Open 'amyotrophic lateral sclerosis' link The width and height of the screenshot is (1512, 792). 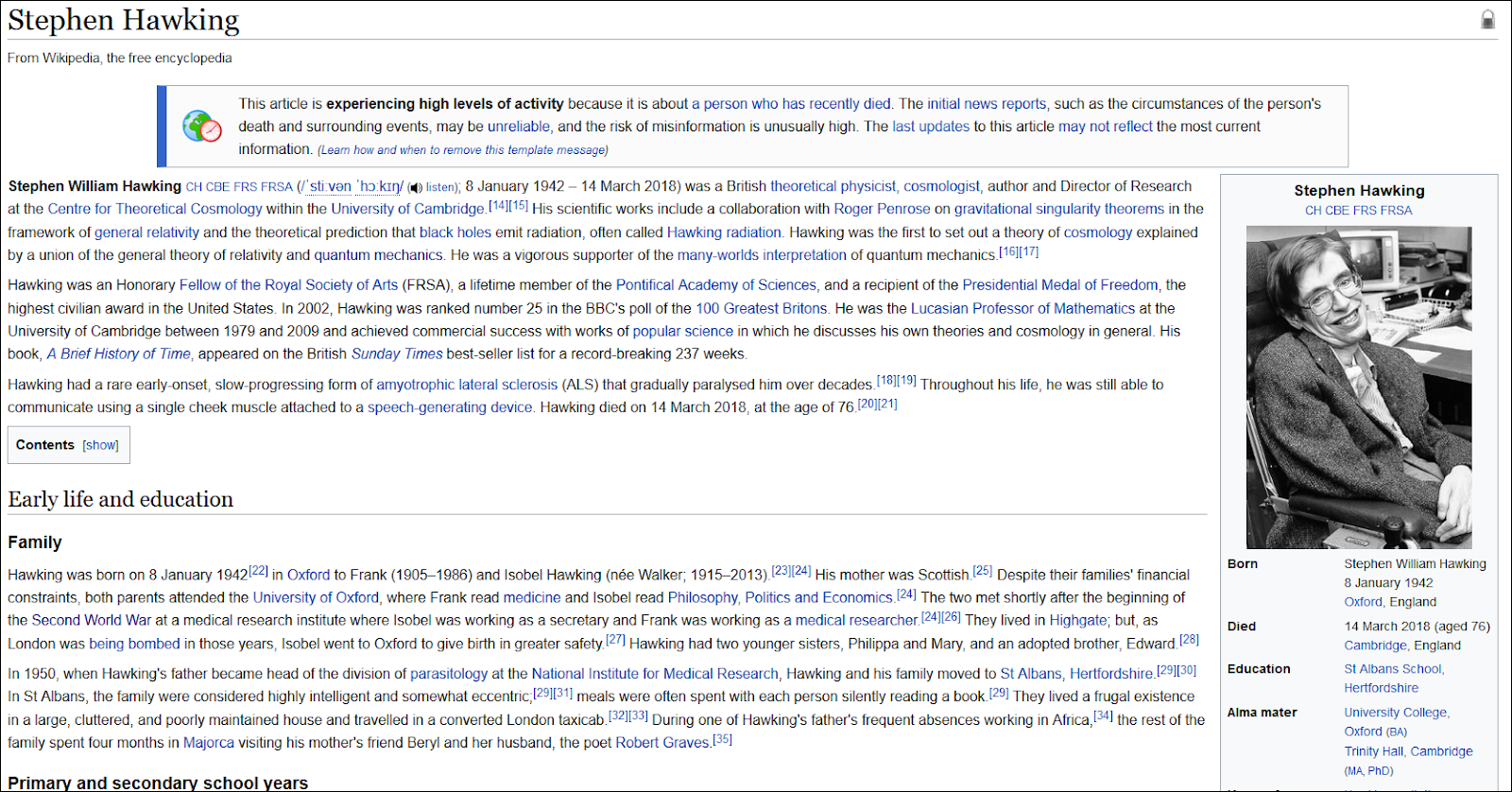[467, 386]
